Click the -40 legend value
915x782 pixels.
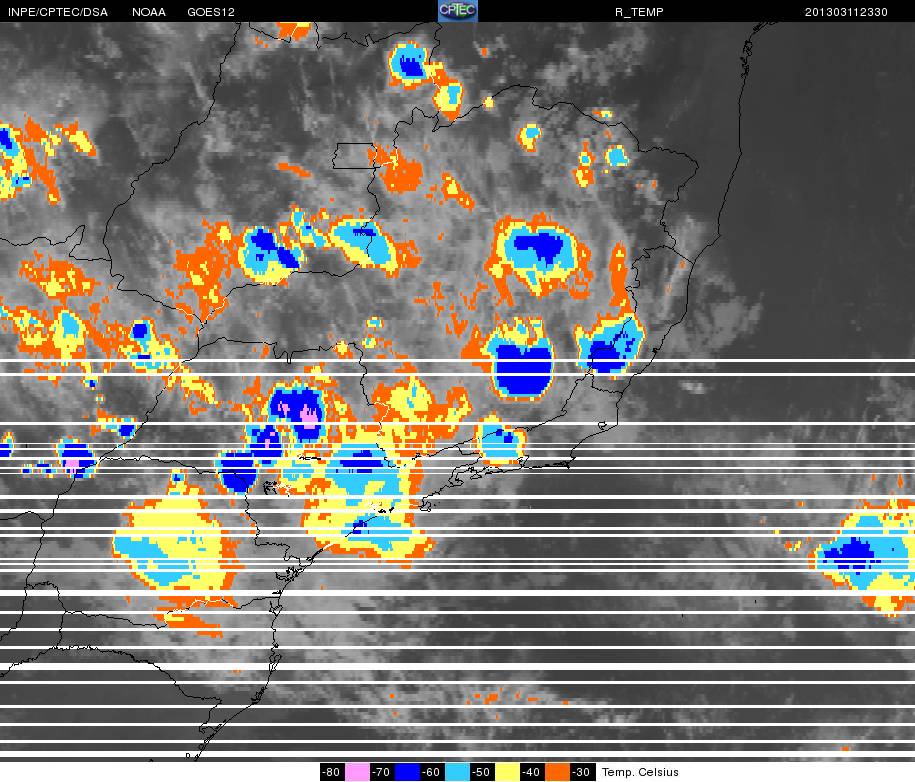point(532,772)
